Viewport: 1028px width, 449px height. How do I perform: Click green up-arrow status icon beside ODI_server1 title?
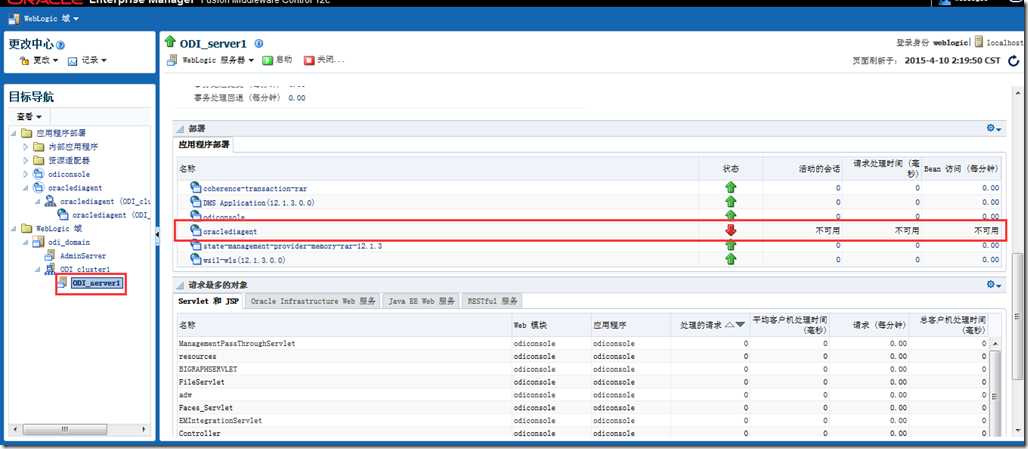170,43
